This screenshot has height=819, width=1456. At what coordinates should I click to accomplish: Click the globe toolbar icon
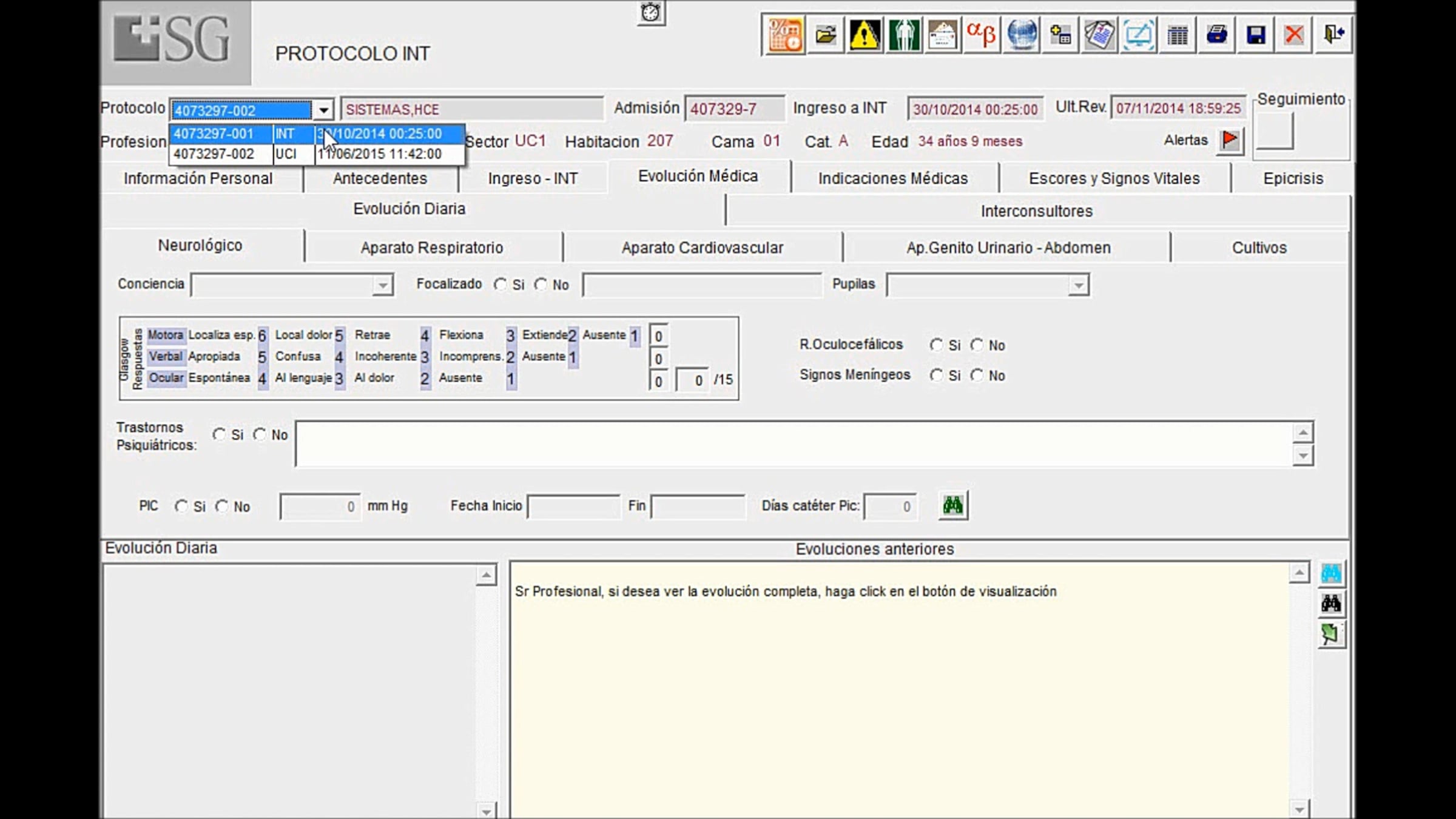tap(1022, 35)
